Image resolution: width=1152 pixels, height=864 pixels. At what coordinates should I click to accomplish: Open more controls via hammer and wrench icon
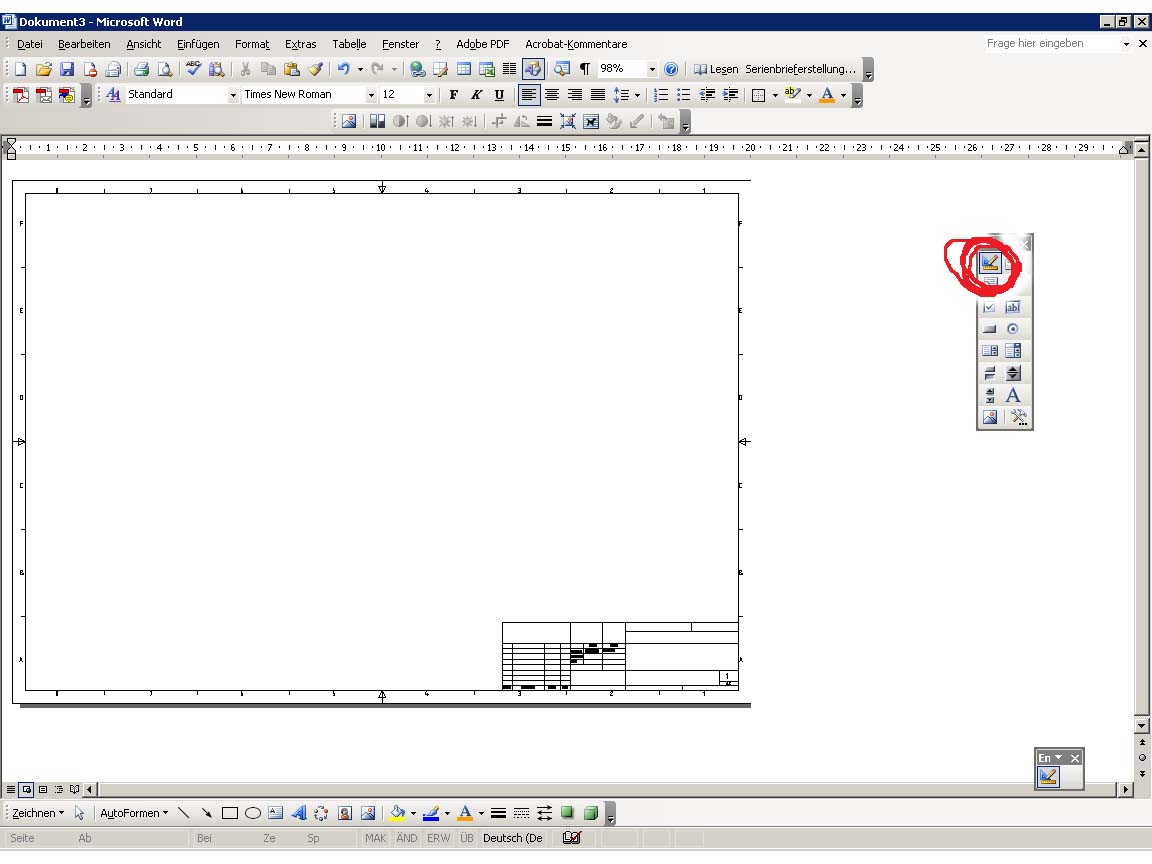point(1018,417)
